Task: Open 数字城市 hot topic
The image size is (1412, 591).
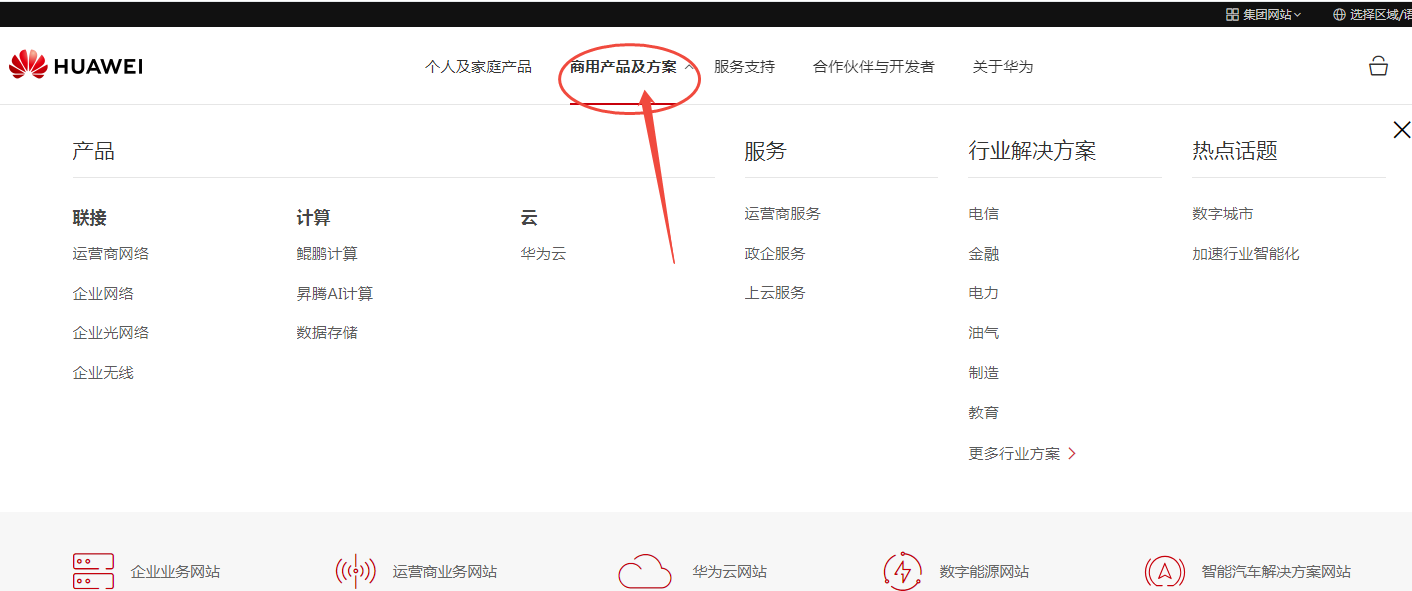Action: point(1223,213)
